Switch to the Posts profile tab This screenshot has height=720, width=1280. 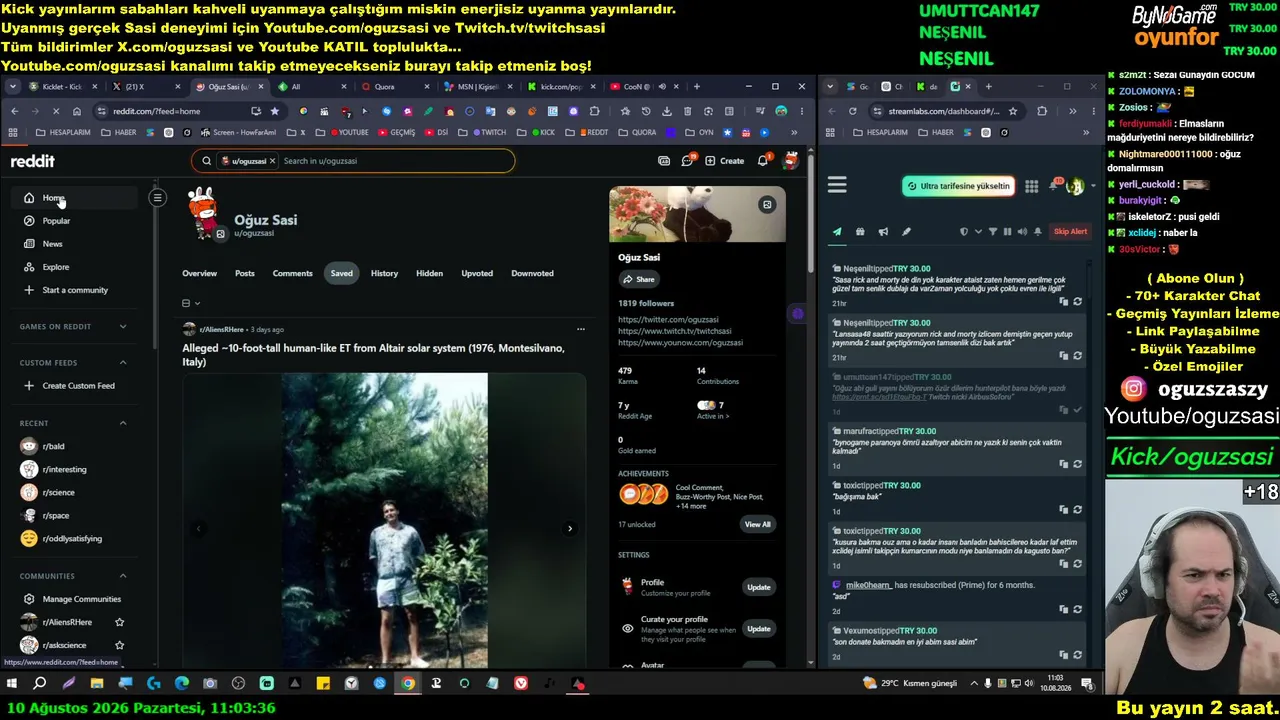[245, 273]
